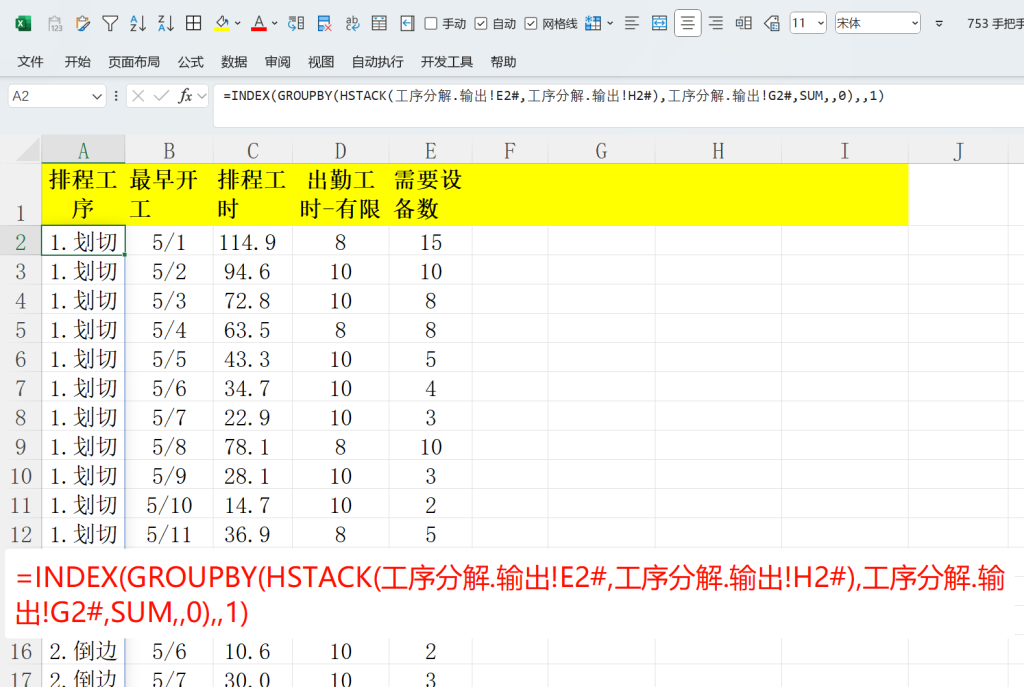Sort descending Z to A
Image resolution: width=1024 pixels, height=687 pixels.
coord(166,24)
